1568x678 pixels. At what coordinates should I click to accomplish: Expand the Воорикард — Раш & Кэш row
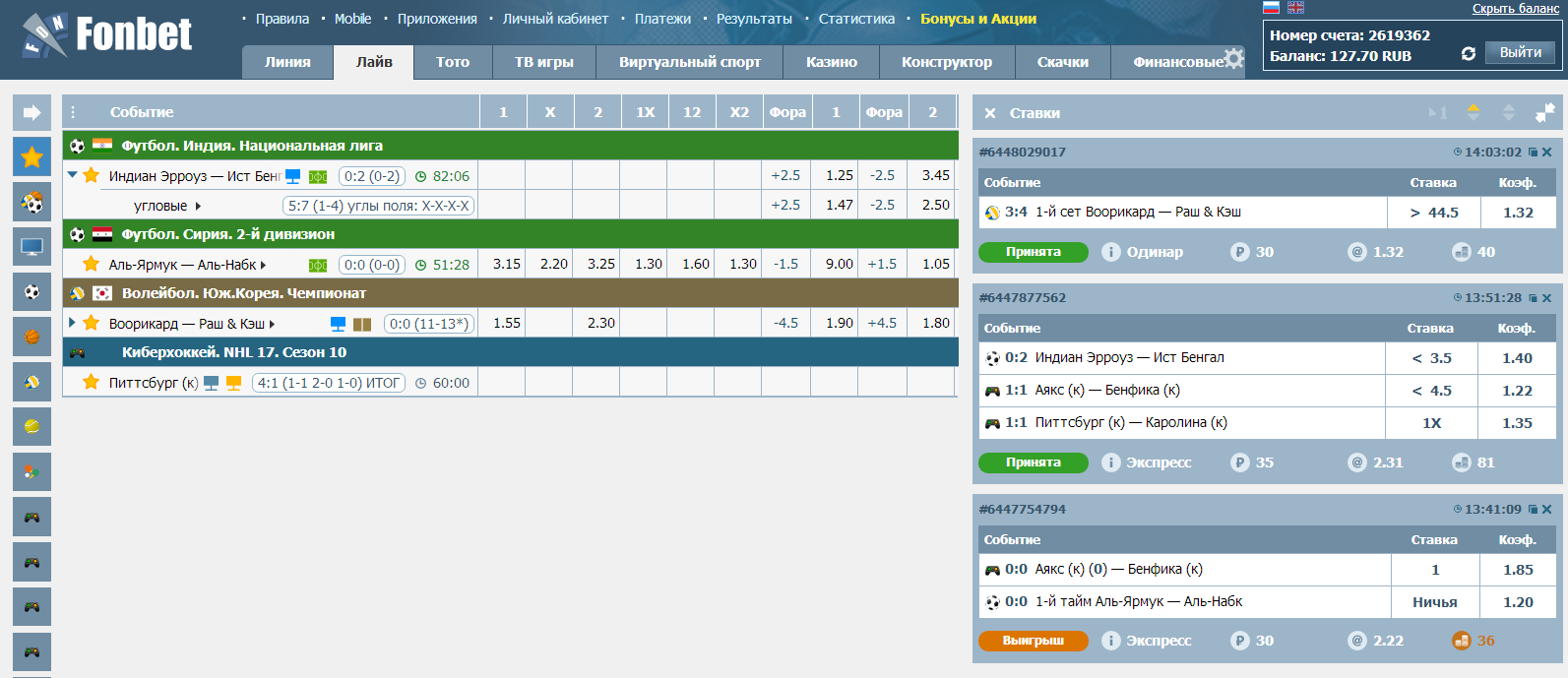(73, 323)
